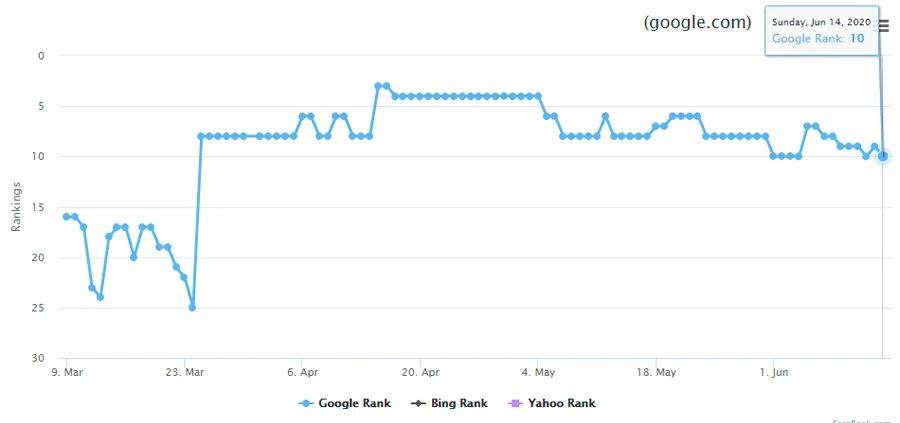Click the rank 24 data point in mid-March
Image resolution: width=900 pixels, height=423 pixels.
click(x=100, y=297)
